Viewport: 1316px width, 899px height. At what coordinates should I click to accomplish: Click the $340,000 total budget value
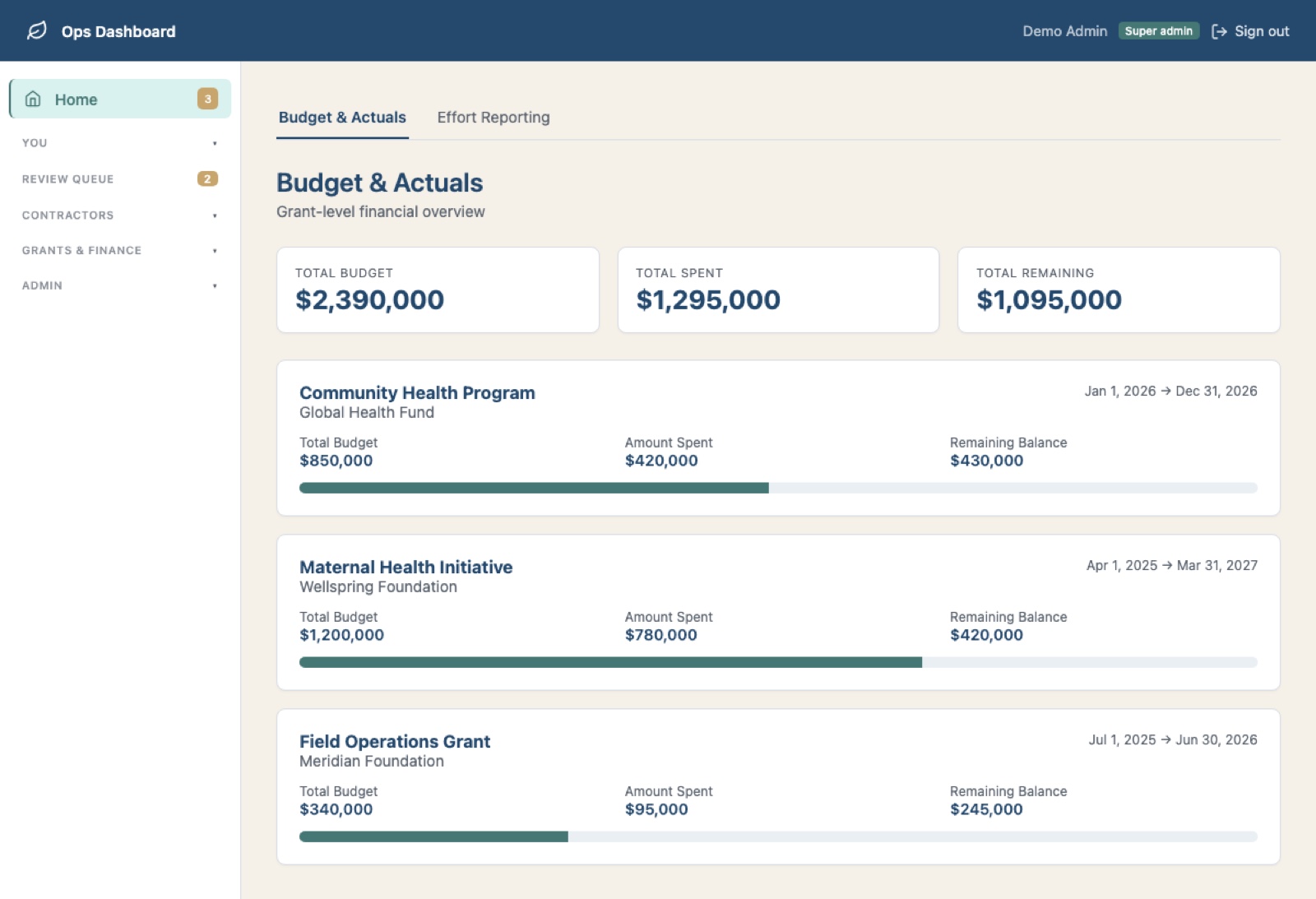tap(336, 809)
